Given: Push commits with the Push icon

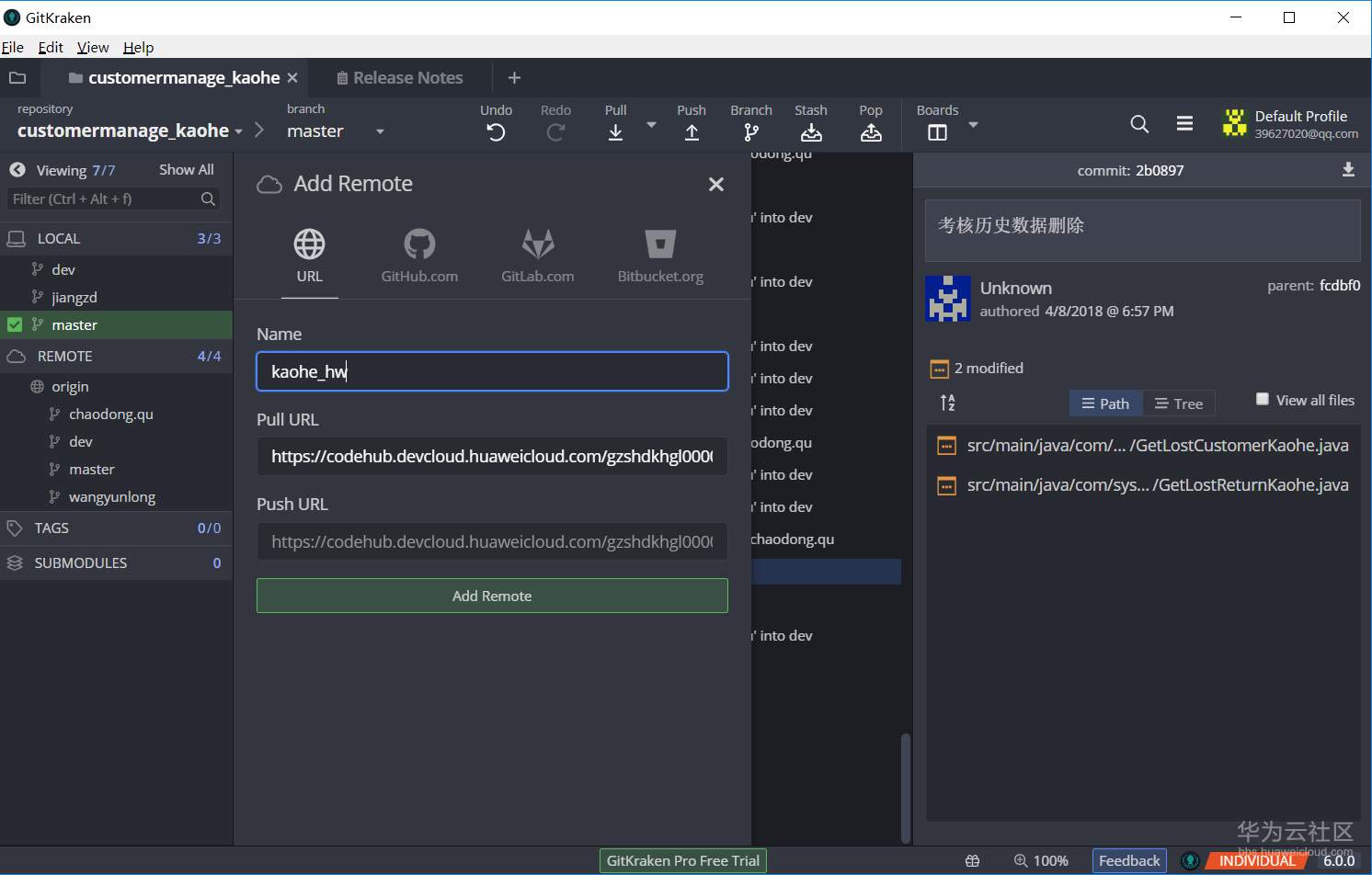Looking at the screenshot, I should point(692,132).
